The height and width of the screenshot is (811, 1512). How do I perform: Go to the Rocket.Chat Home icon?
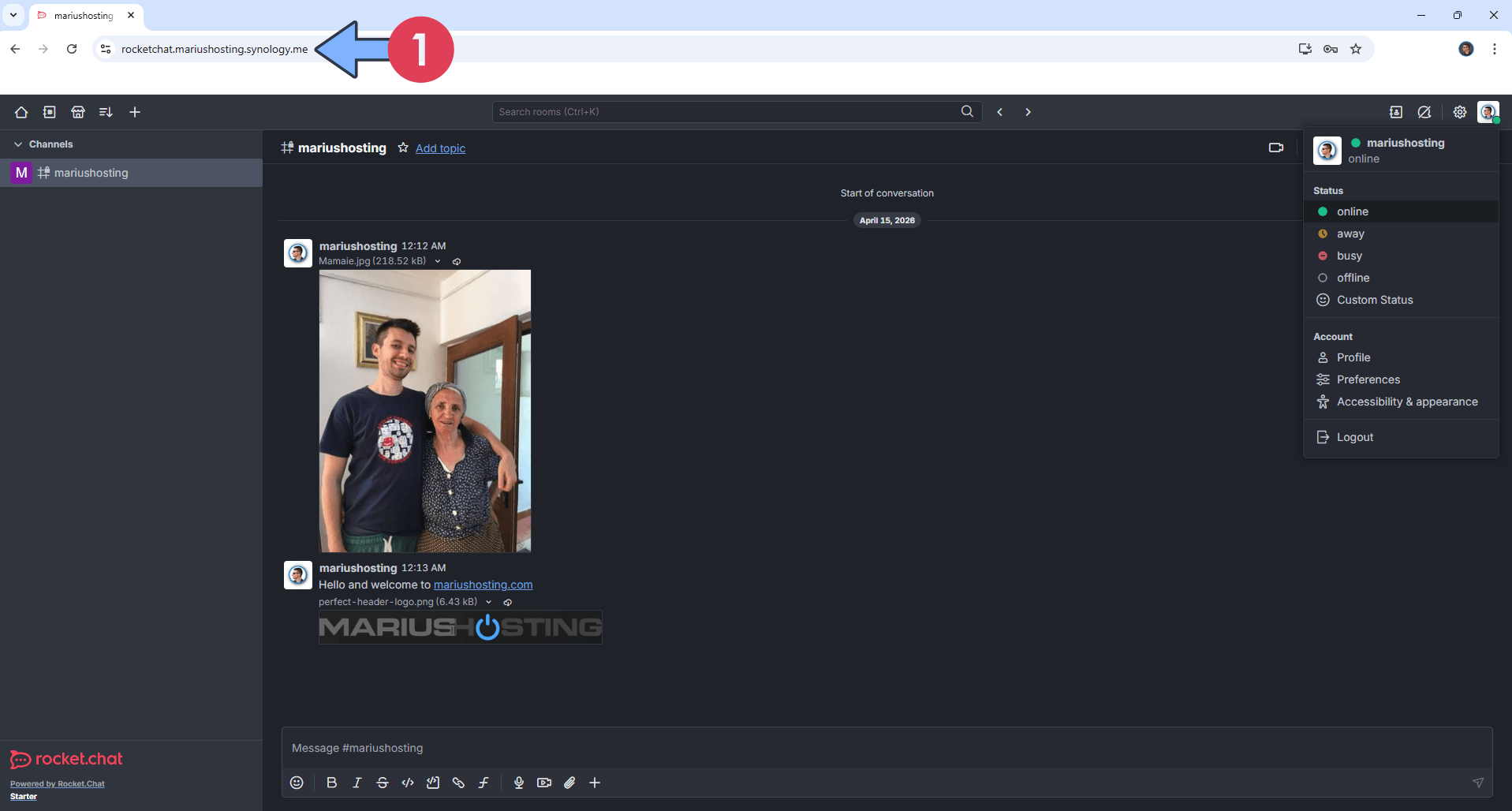coord(21,112)
